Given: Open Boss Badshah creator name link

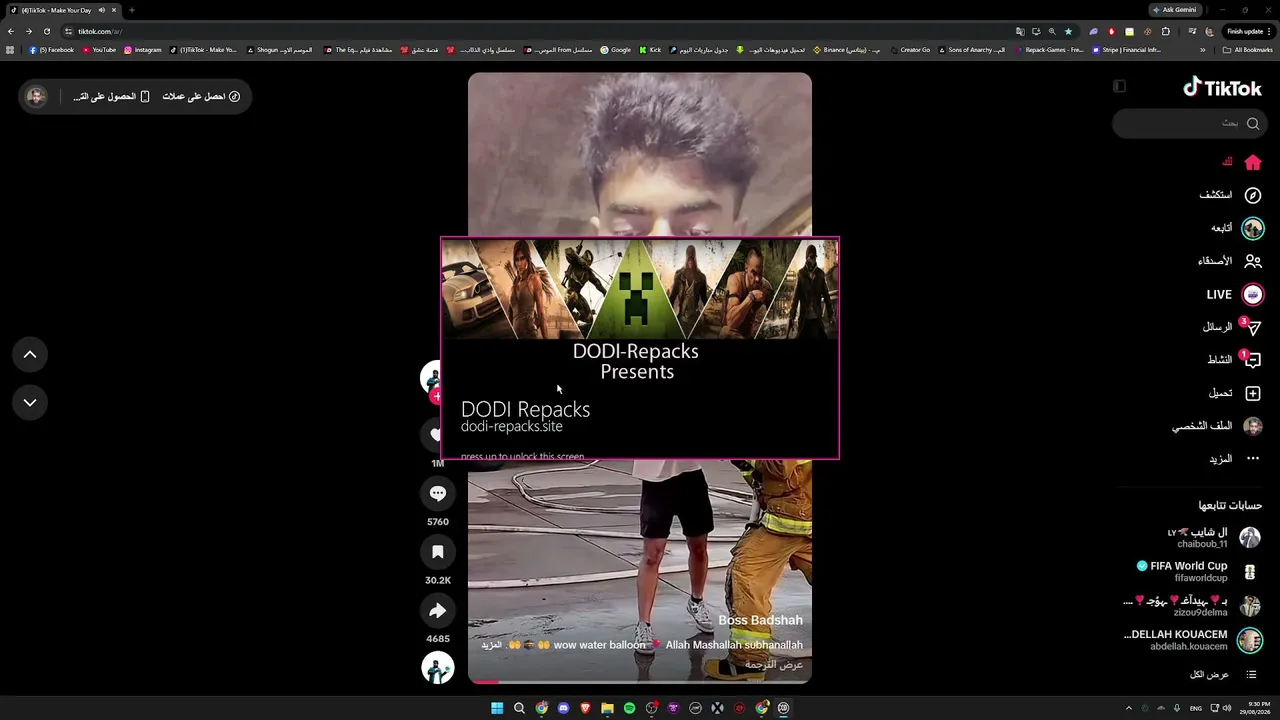Looking at the screenshot, I should coord(760,620).
